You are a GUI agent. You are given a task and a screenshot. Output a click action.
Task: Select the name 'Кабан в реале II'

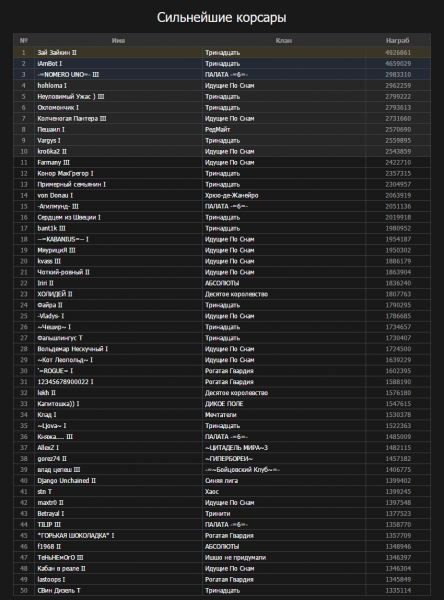(x=61, y=569)
